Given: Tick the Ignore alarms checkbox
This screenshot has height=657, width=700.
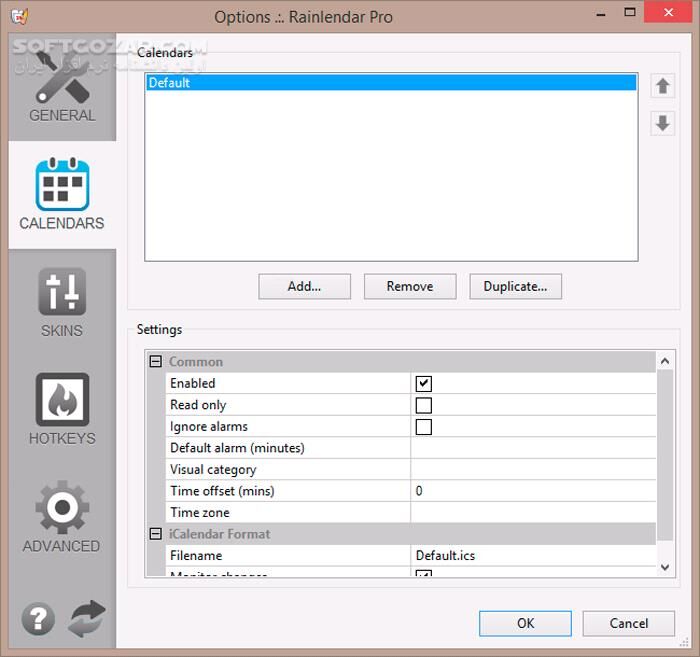Looking at the screenshot, I should click(423, 427).
